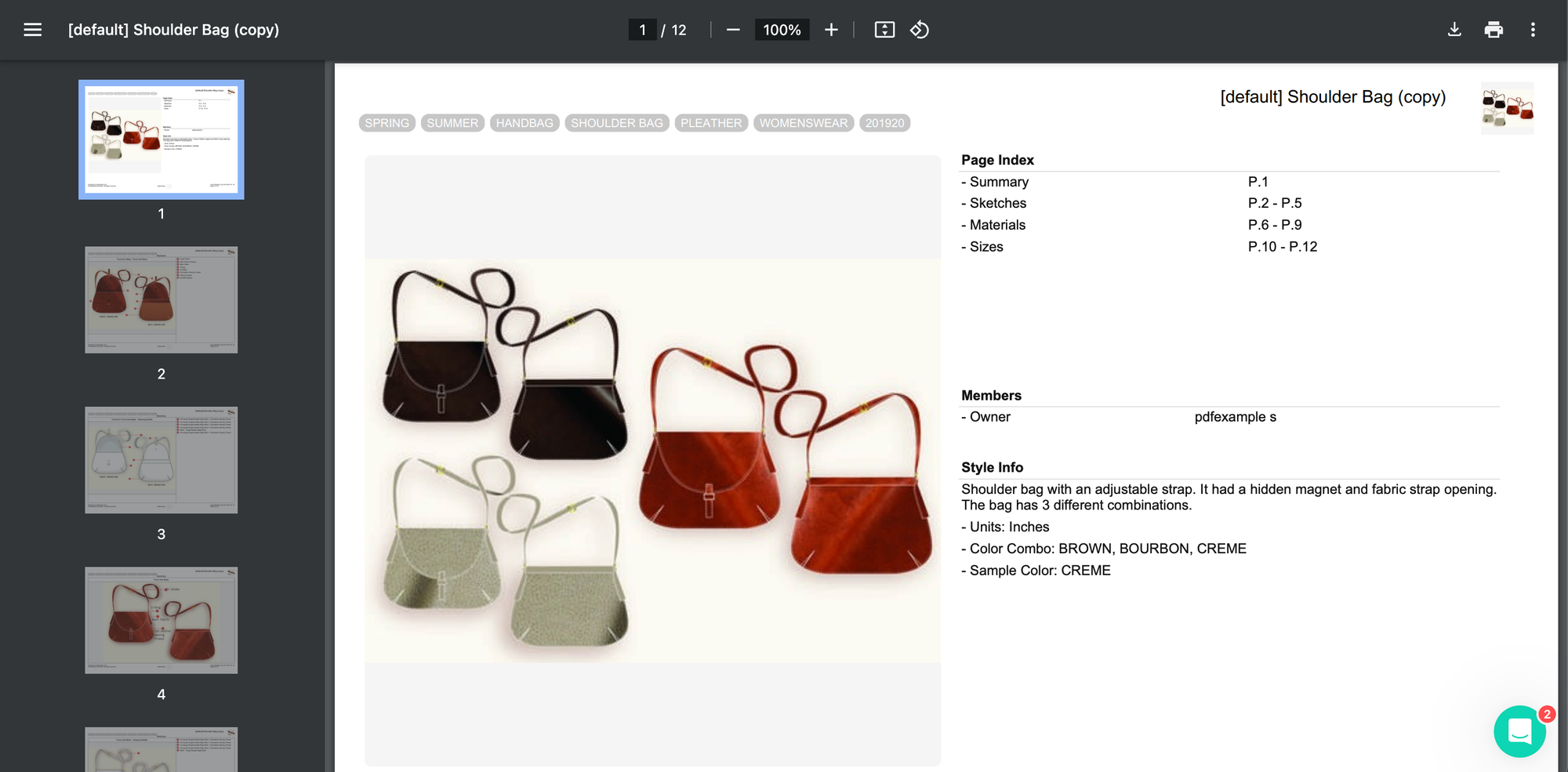The width and height of the screenshot is (1568, 772).
Task: Click the page number input field
Action: pos(642,30)
